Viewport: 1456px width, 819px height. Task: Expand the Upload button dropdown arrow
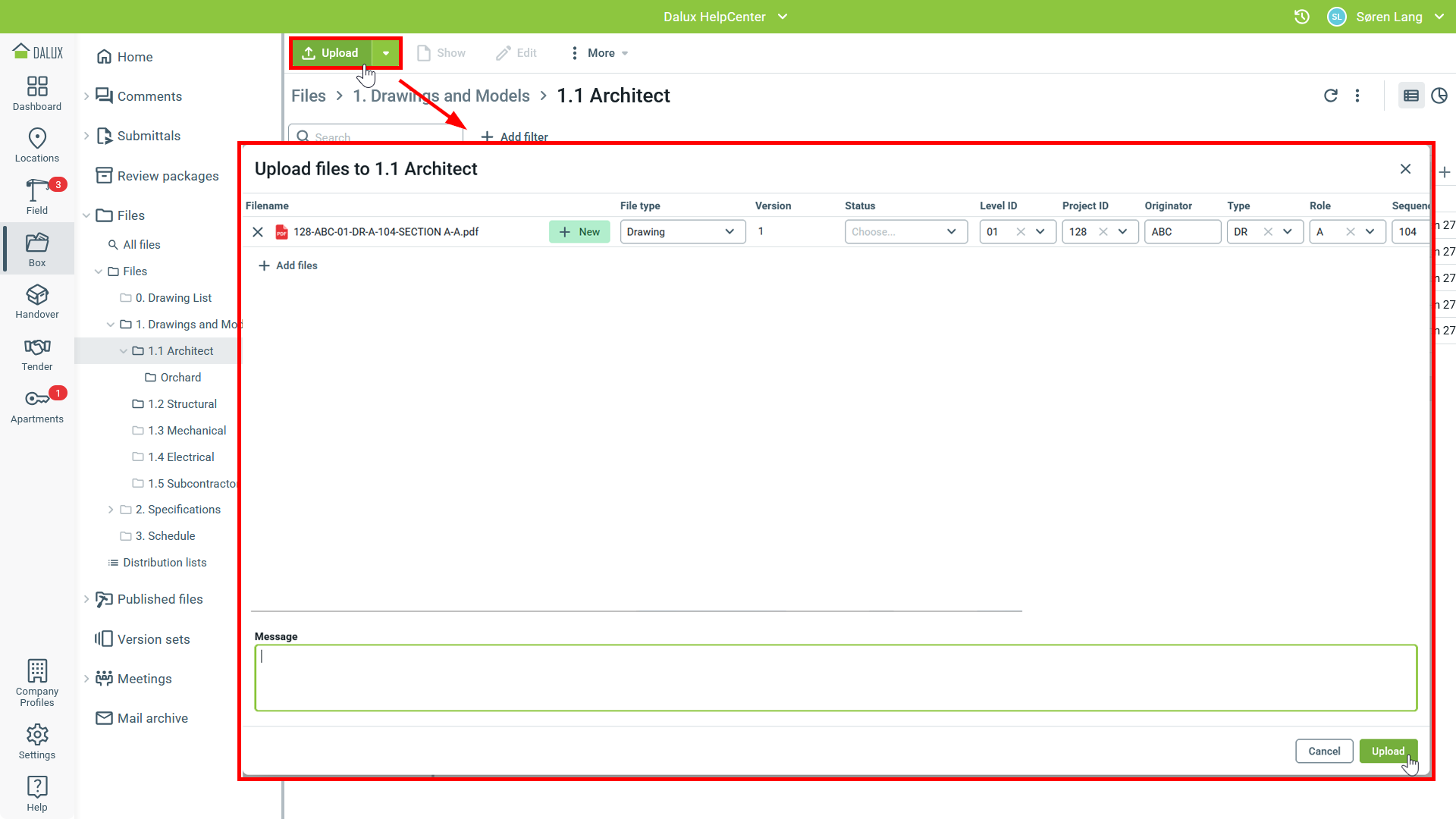(x=386, y=53)
